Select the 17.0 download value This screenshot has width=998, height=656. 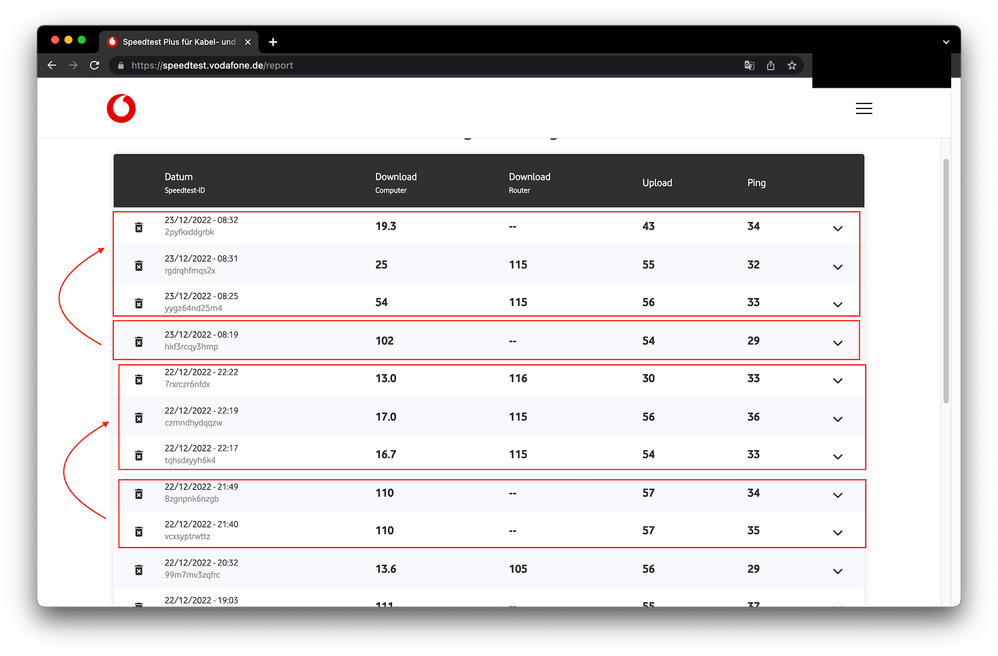click(386, 417)
